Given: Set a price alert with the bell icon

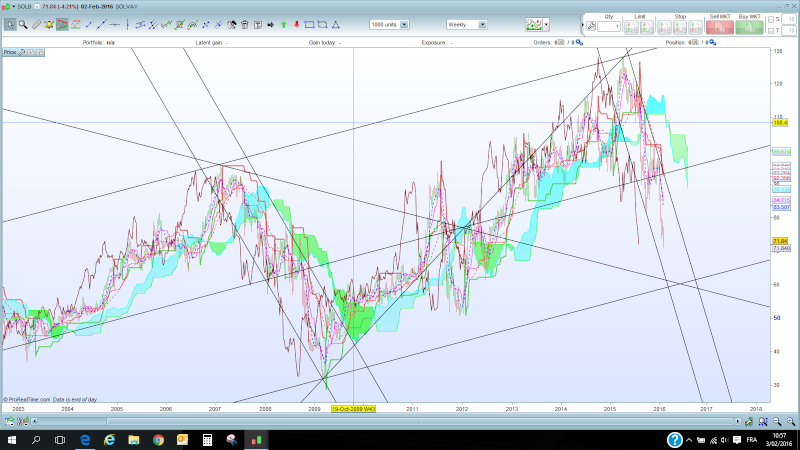Looking at the screenshot, I should coord(49,24).
